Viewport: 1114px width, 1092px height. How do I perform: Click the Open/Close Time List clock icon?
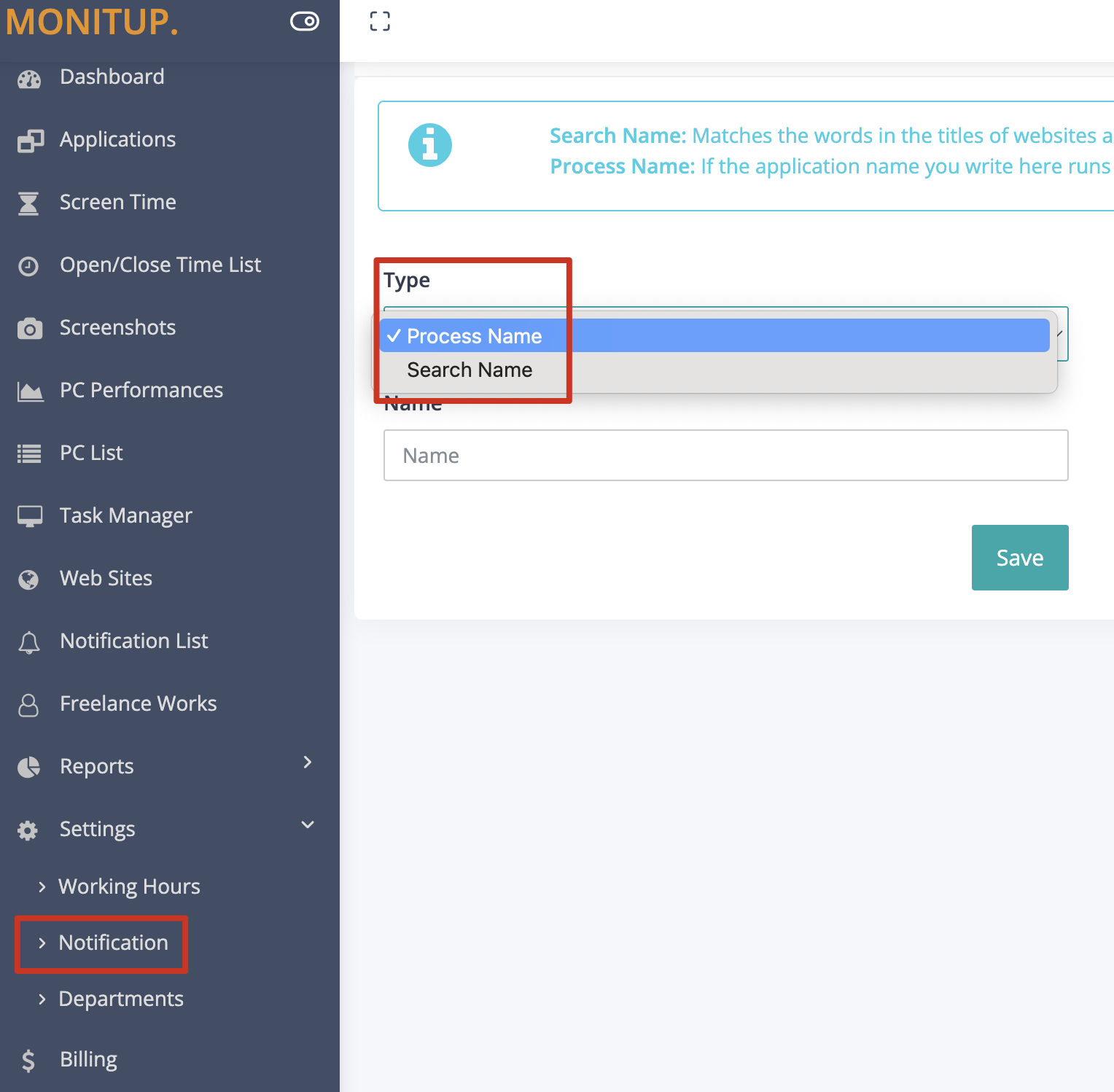(28, 266)
